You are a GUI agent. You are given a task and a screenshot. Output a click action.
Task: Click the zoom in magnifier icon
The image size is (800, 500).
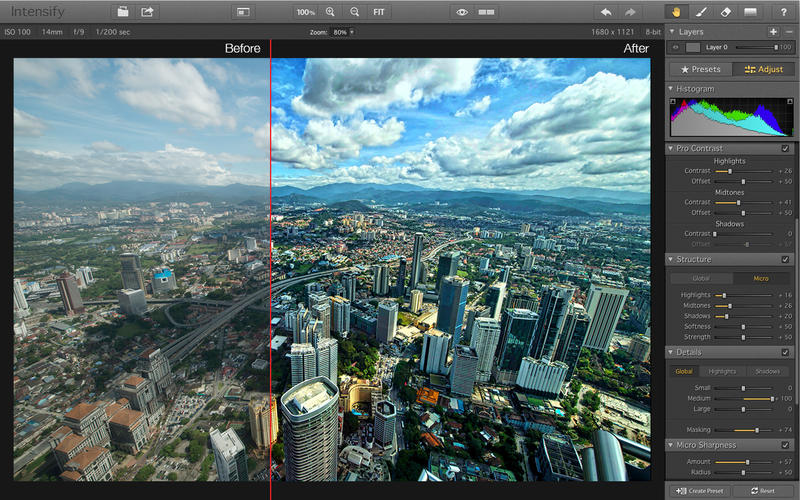pos(330,12)
